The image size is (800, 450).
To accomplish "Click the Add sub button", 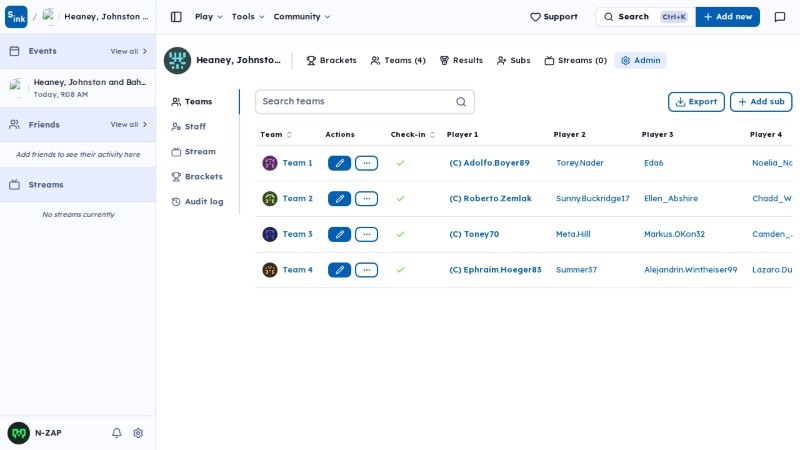I will coord(761,102).
